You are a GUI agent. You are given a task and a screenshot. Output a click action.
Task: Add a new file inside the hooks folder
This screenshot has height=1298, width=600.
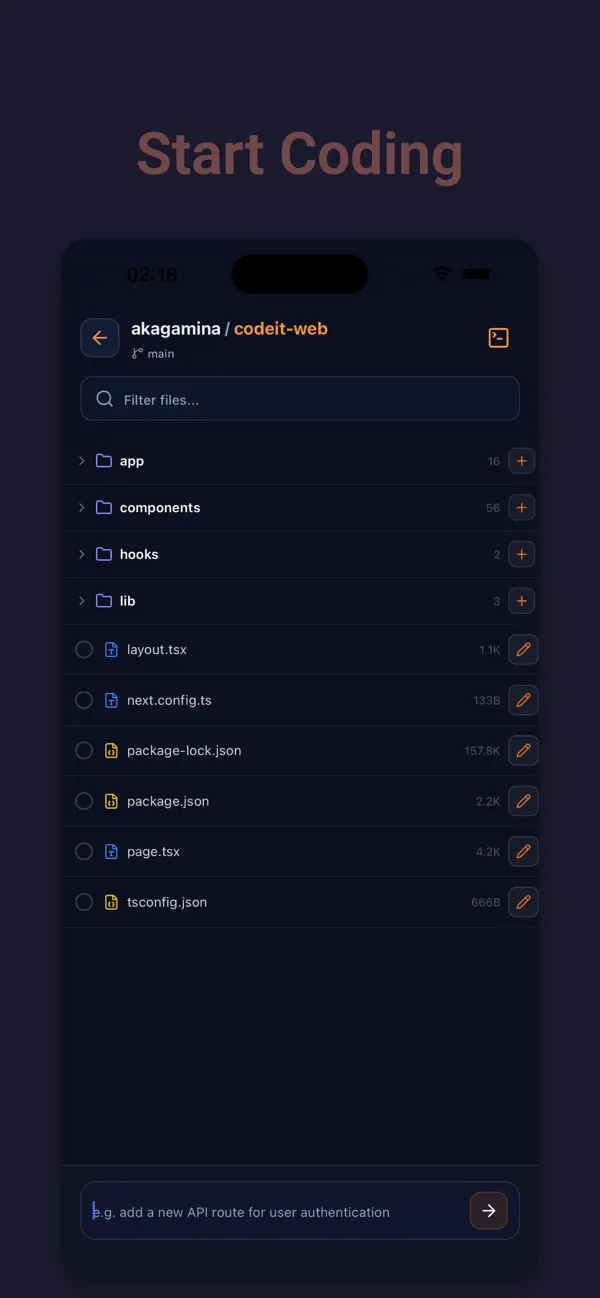[521, 554]
